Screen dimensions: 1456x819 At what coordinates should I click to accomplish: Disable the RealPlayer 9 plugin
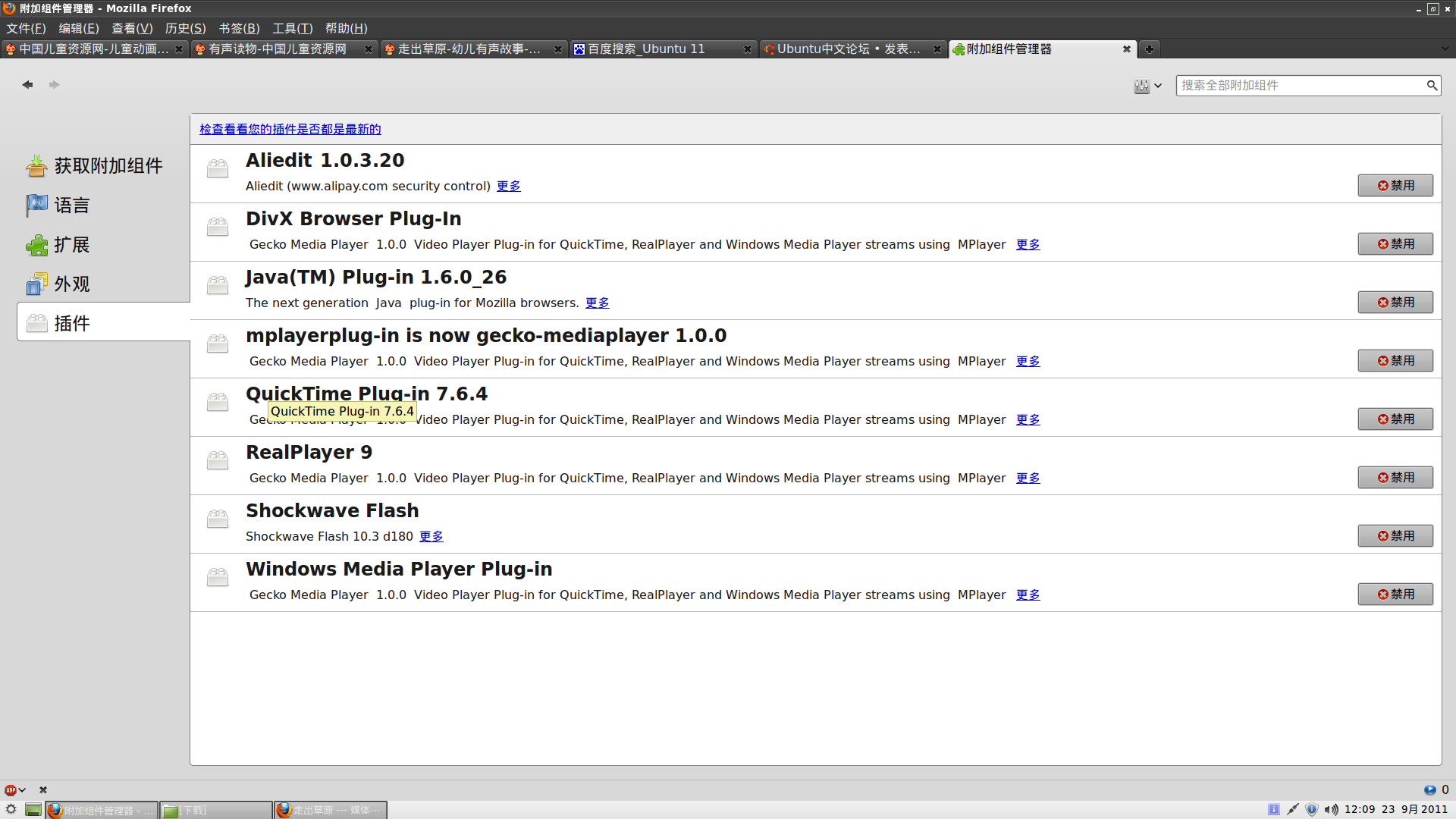pos(1395,477)
